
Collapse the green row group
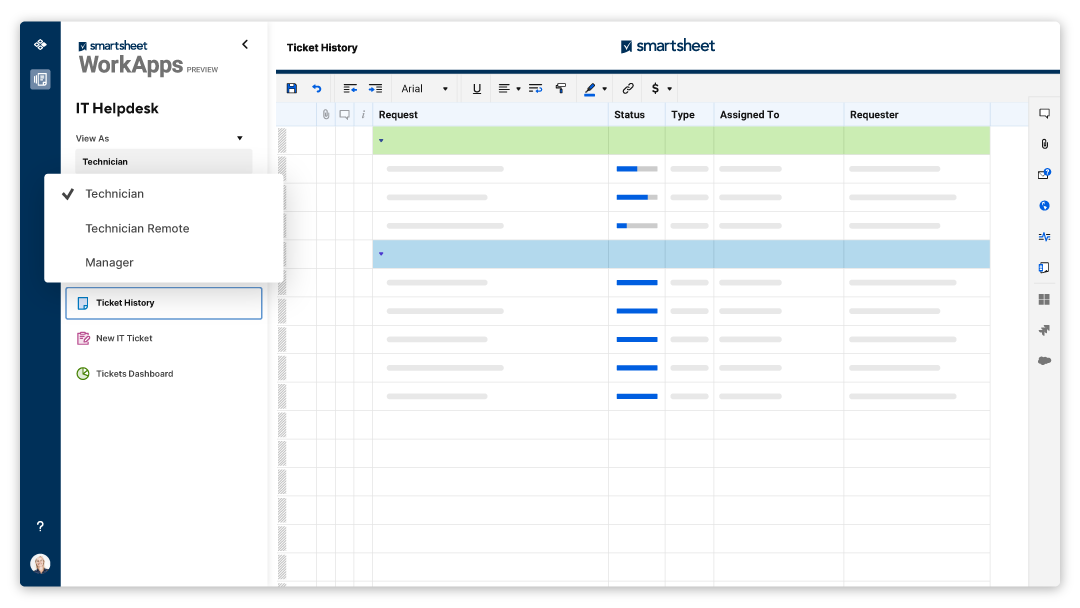coord(381,141)
